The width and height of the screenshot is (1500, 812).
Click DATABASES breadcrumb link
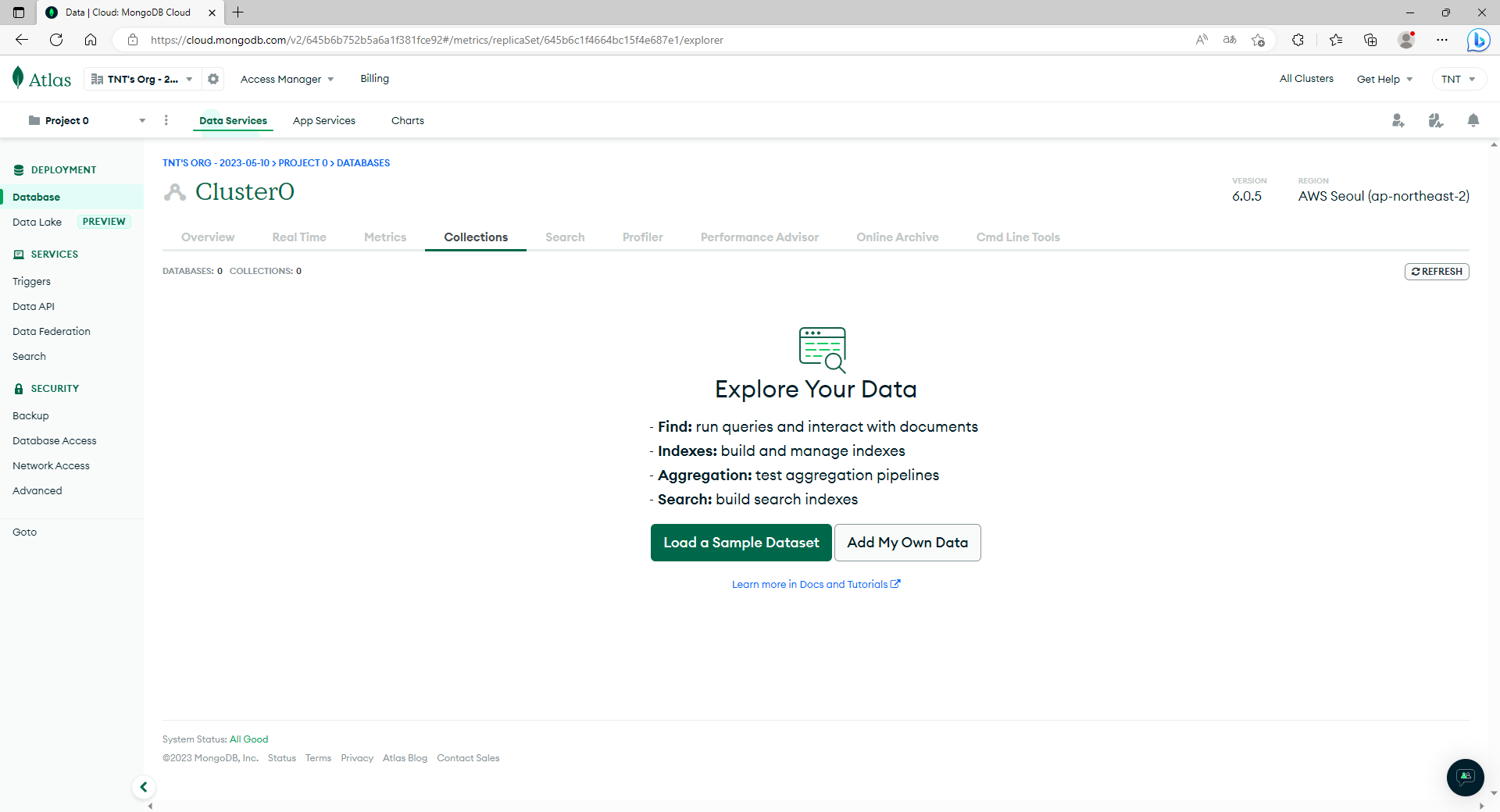pos(363,163)
